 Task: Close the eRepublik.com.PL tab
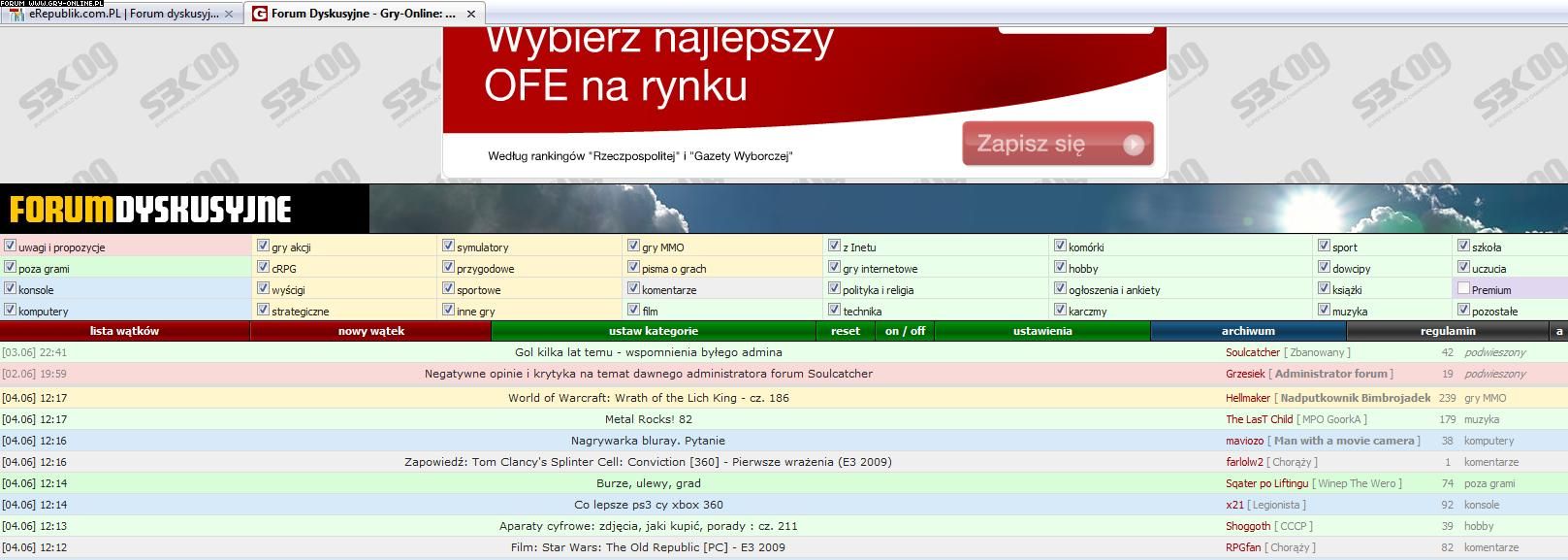[229, 15]
